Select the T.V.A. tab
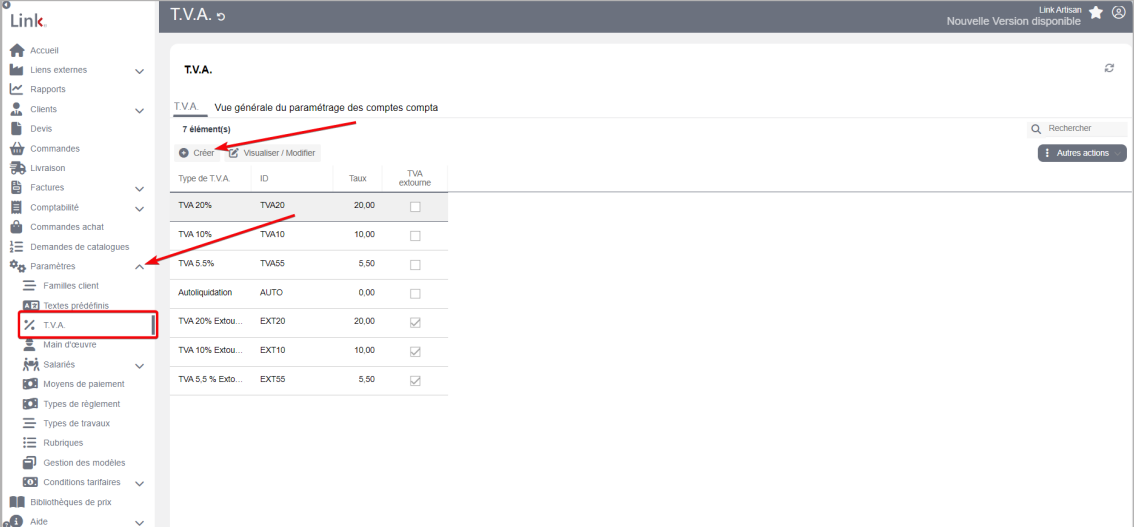The width and height of the screenshot is (1134, 527). tap(187, 106)
